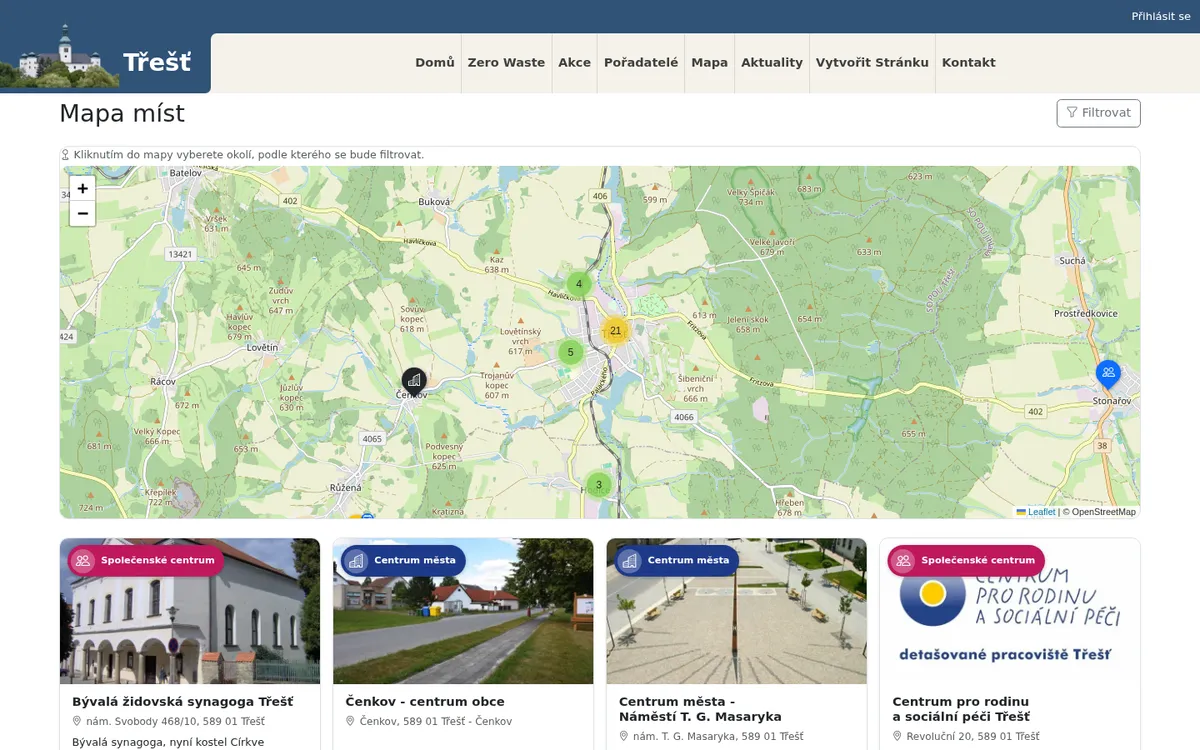The image size is (1200, 750).
Task: Open Centrum pro rodinu a sociální péči title
Action: pos(961,709)
